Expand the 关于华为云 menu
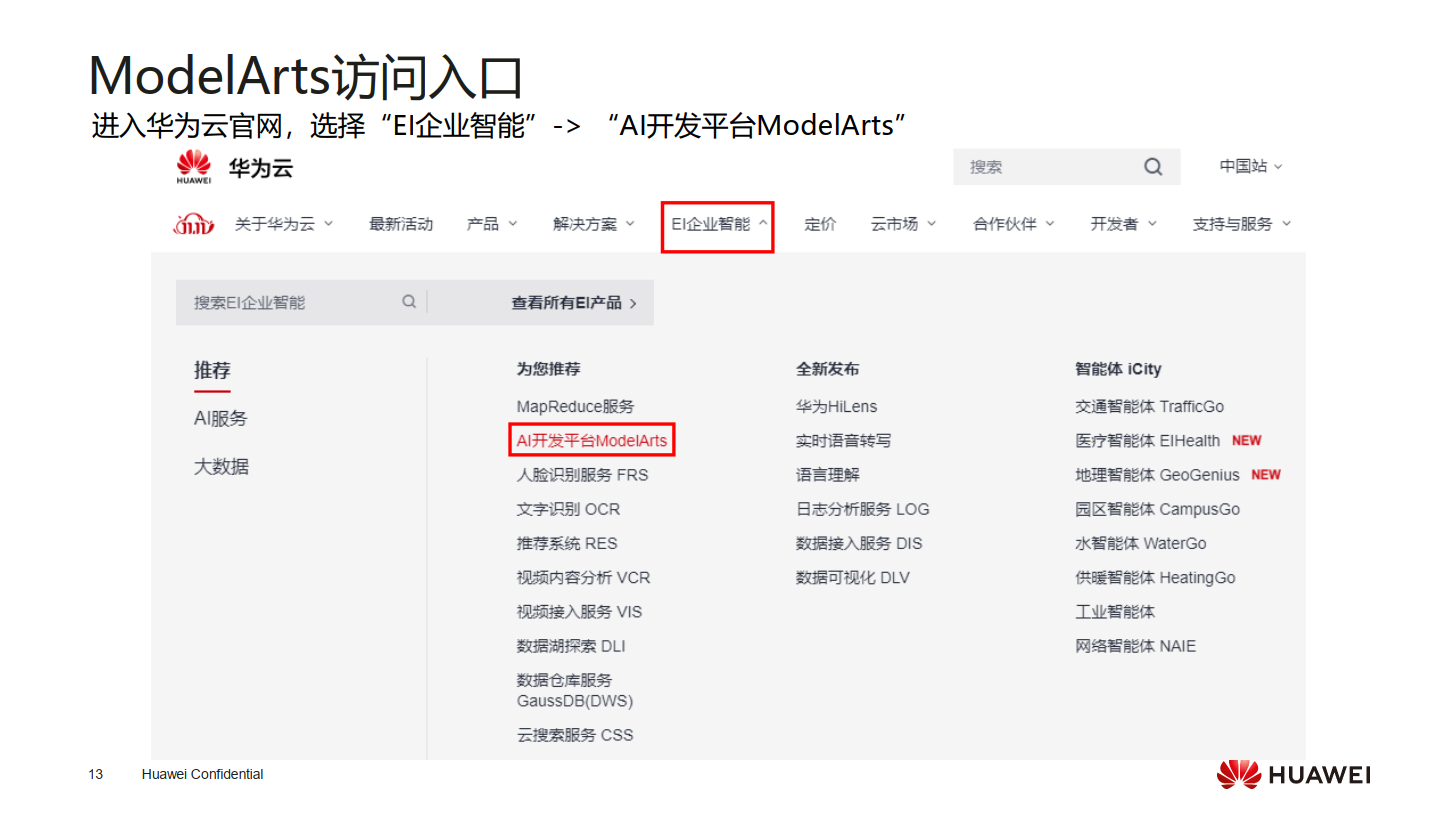This screenshot has height=817, width=1455. (x=284, y=224)
